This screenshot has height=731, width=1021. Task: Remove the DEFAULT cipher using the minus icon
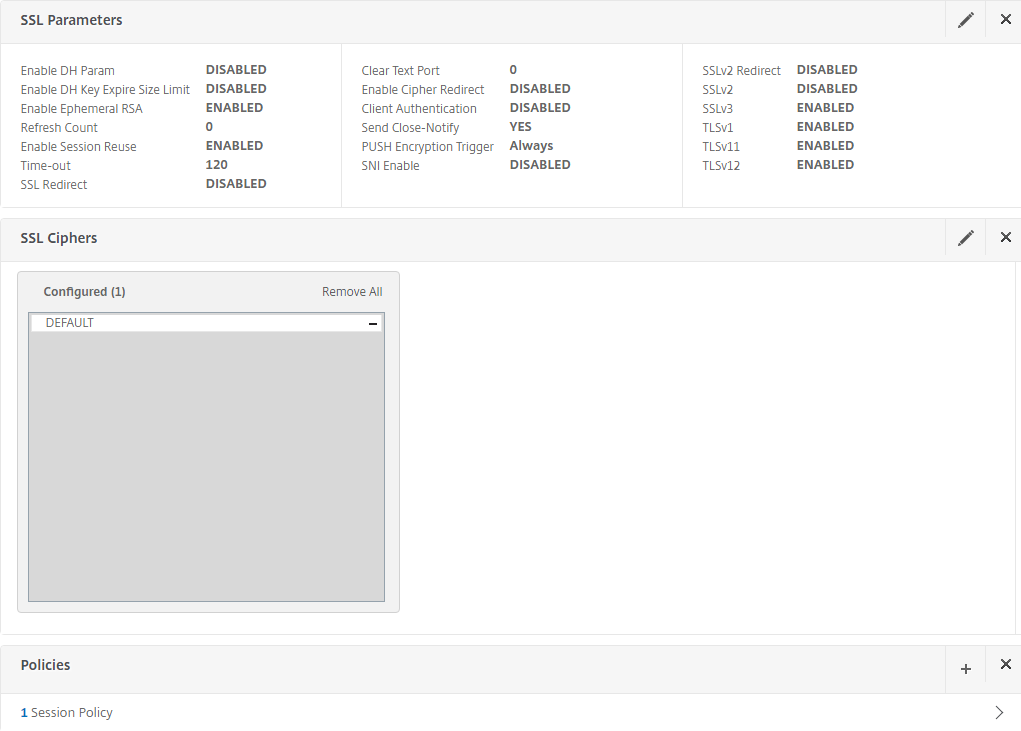(x=372, y=324)
